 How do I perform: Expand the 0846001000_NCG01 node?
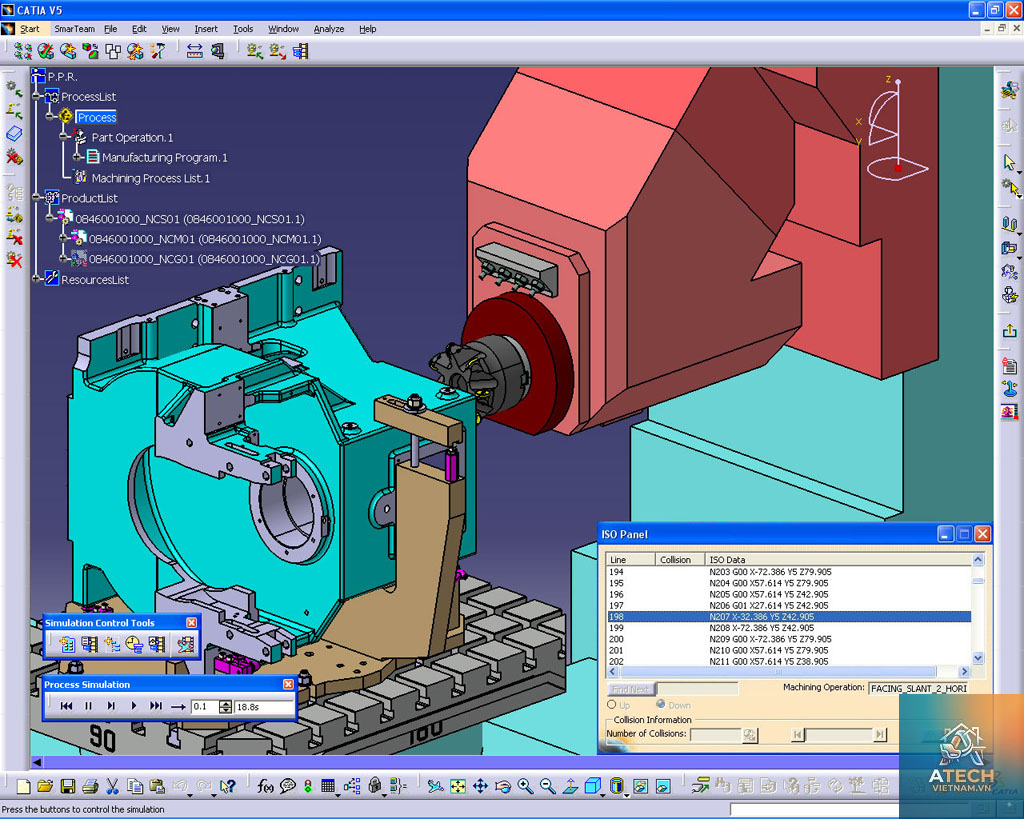(63, 259)
